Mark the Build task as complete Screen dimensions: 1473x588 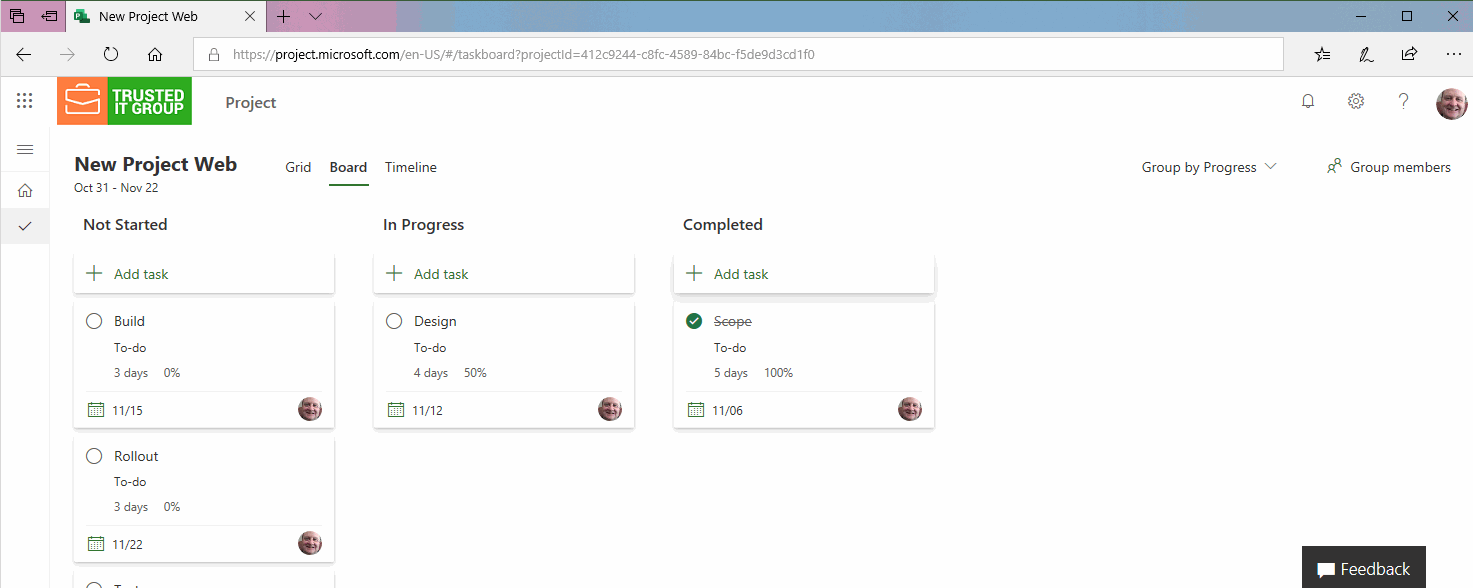(93, 321)
